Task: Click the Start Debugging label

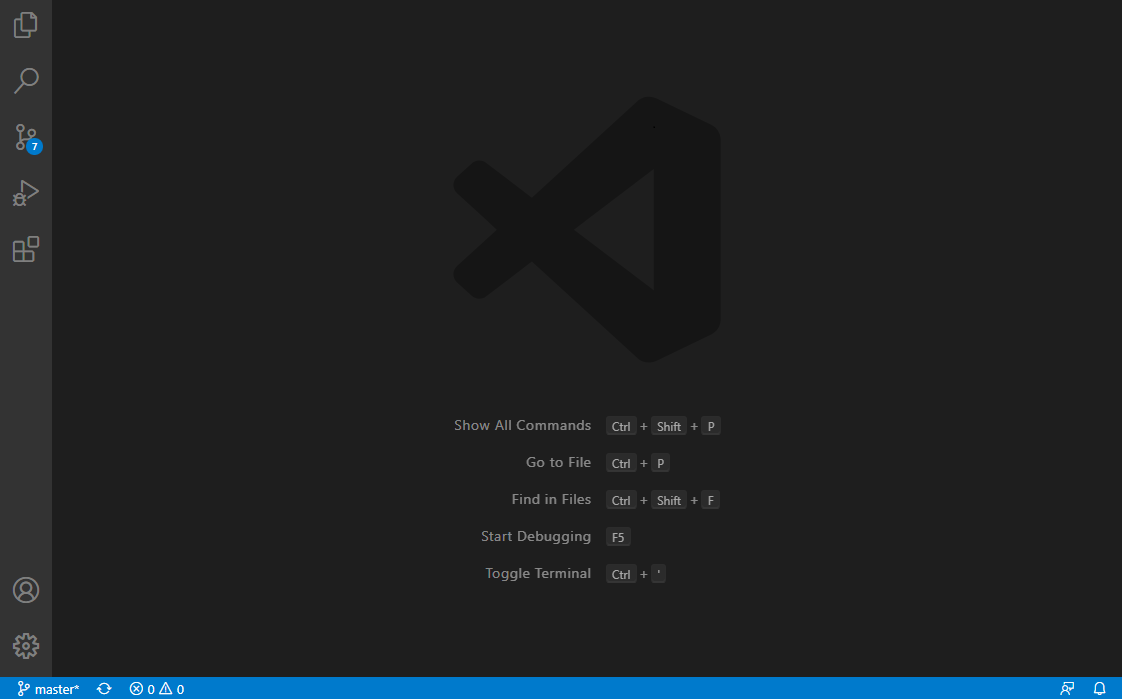Action: pyautogui.click(x=536, y=537)
